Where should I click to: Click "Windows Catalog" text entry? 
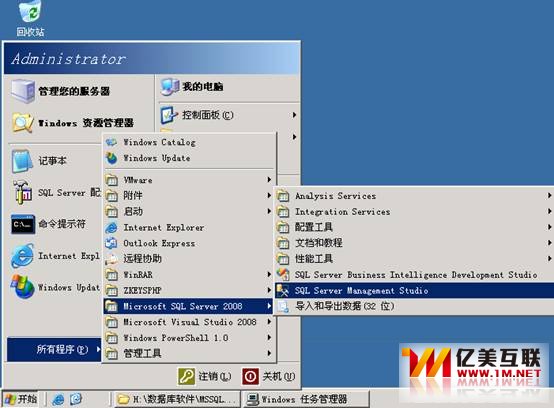(x=159, y=142)
